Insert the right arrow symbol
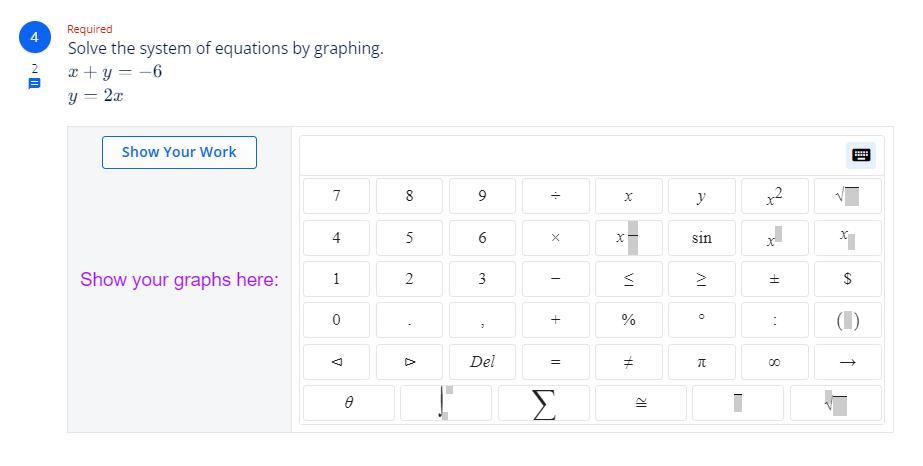The image size is (923, 466). tap(847, 362)
